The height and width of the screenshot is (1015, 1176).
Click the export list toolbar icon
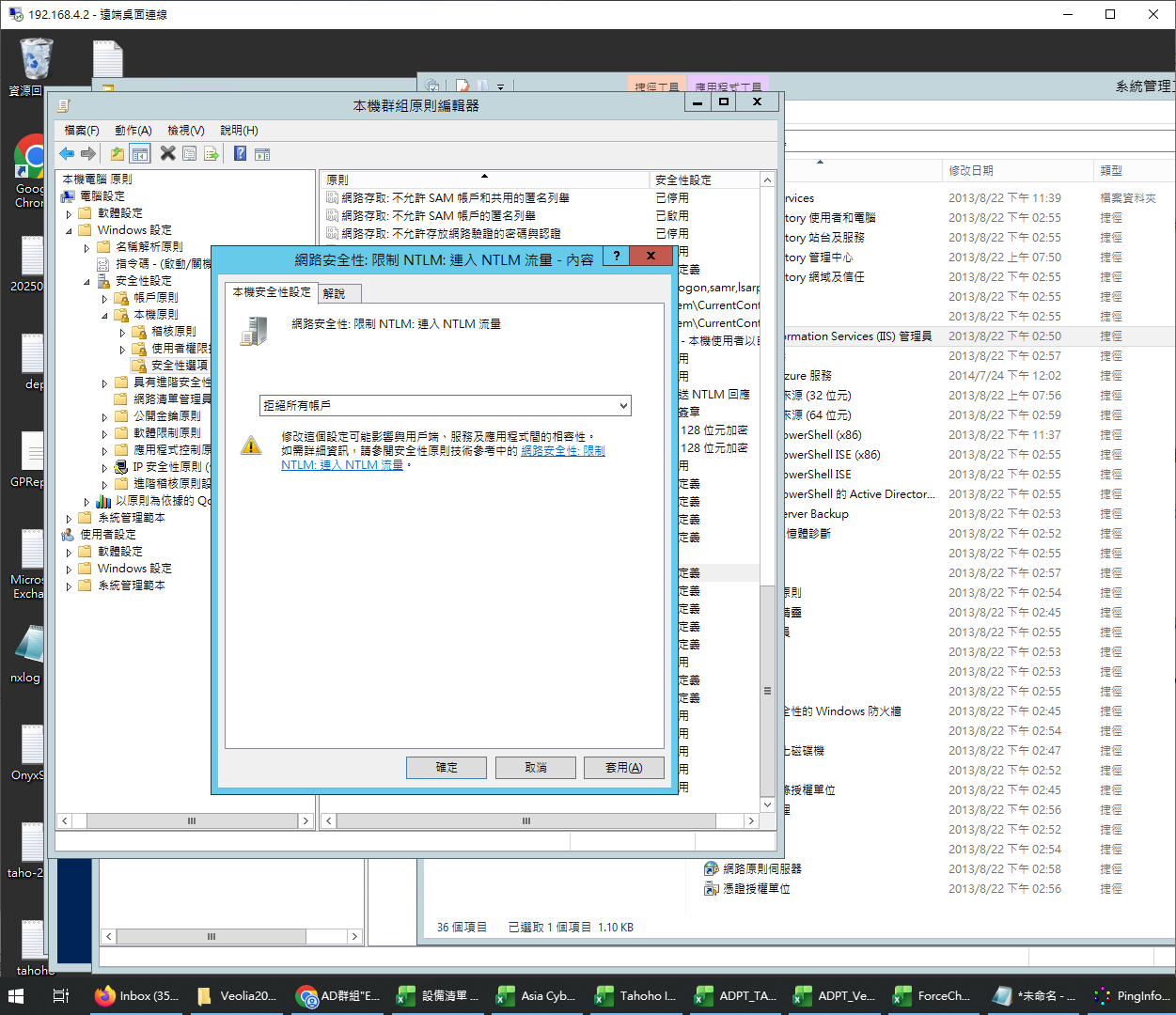(212, 154)
